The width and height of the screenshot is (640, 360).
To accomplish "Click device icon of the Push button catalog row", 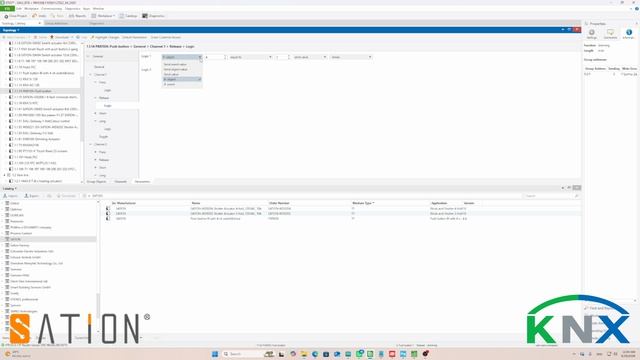I will pyautogui.click(x=108, y=218).
